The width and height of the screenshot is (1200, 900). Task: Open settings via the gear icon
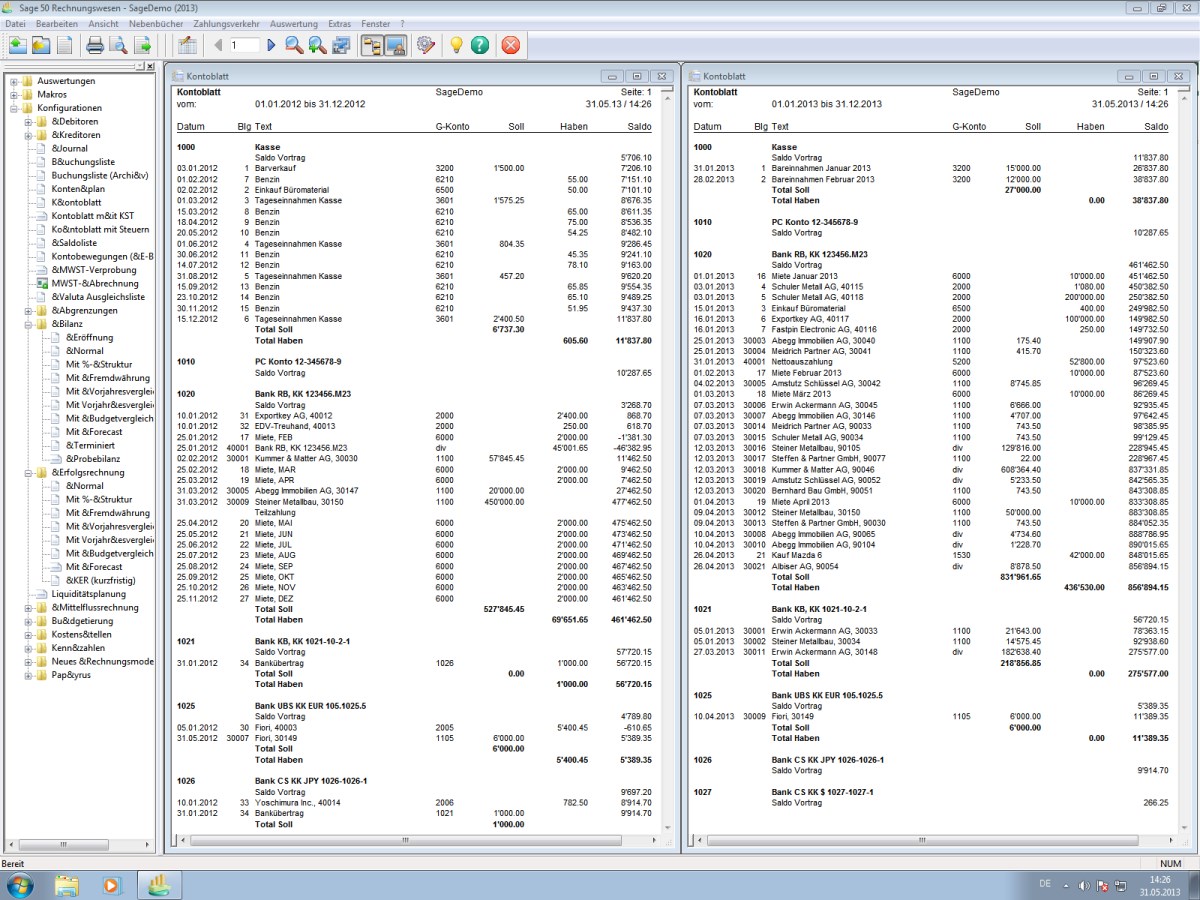(x=425, y=45)
